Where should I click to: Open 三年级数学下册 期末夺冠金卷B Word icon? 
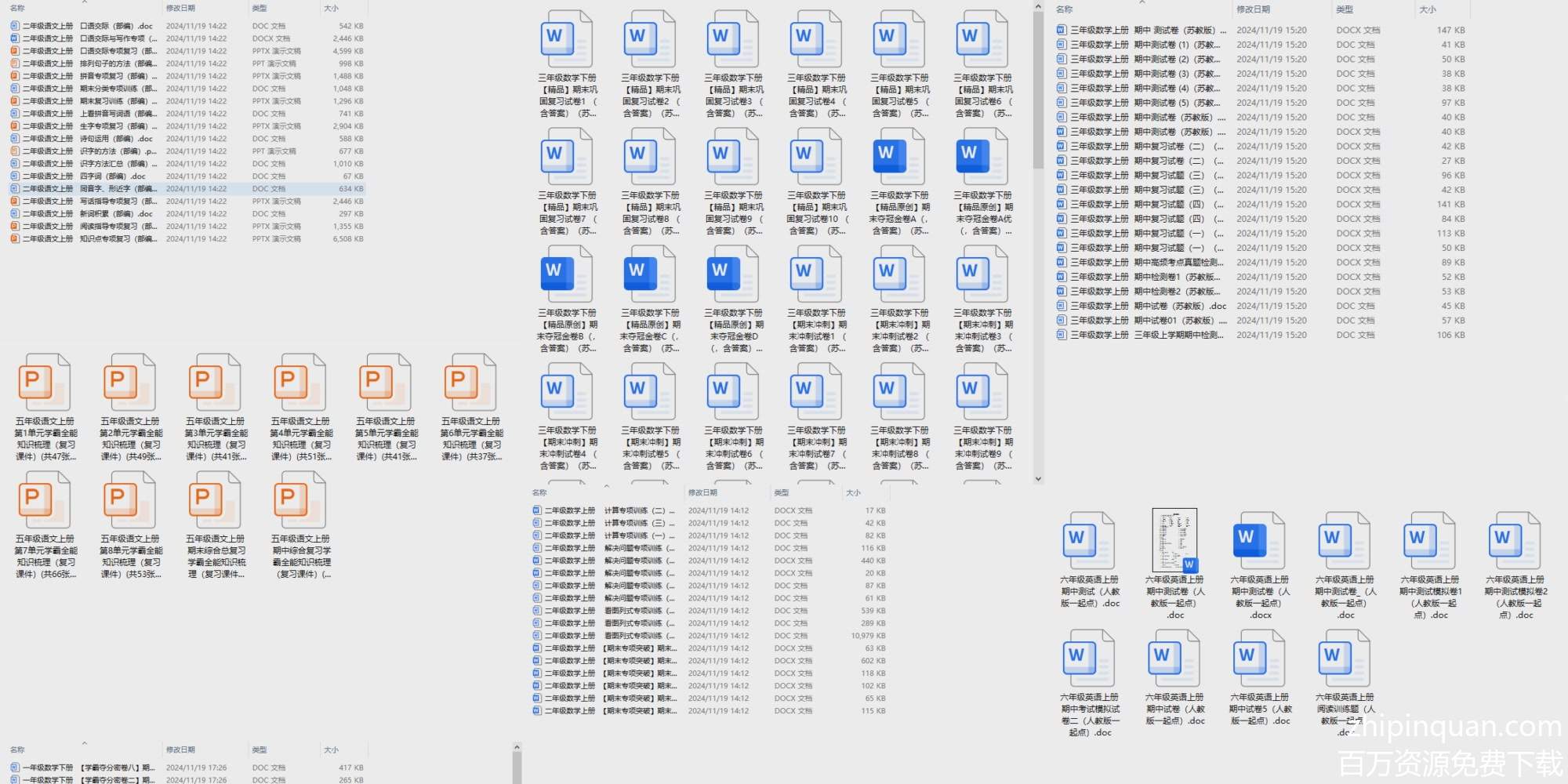coord(566,274)
